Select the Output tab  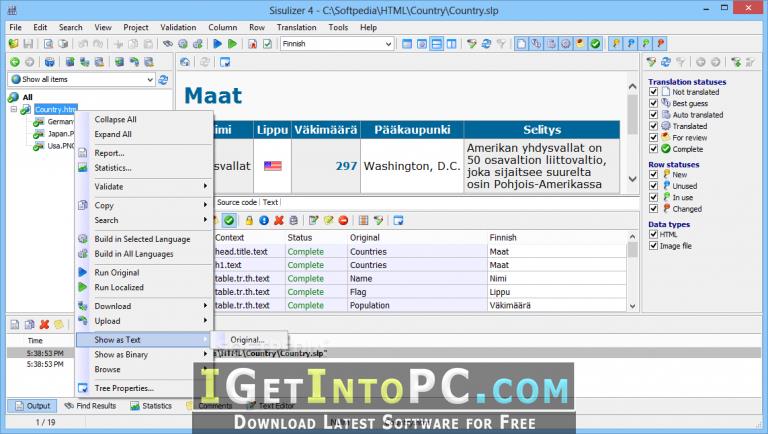tap(32, 406)
